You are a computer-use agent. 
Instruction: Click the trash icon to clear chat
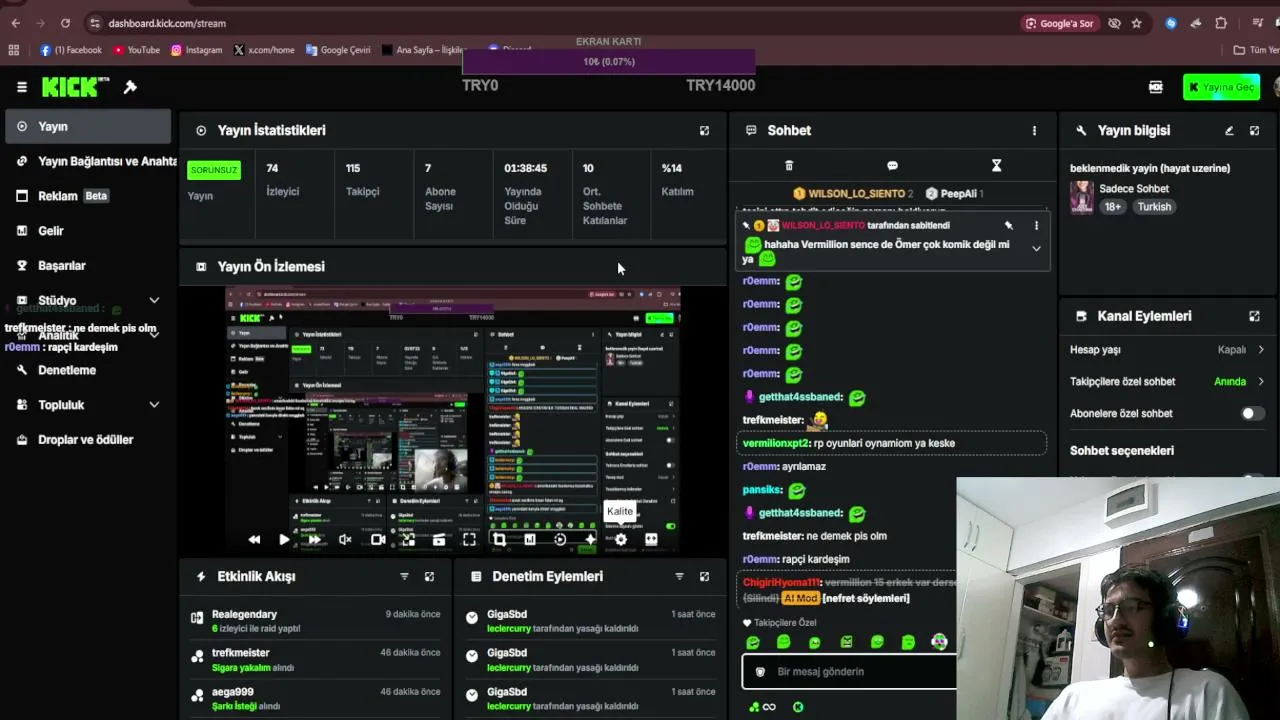pyautogui.click(x=789, y=165)
